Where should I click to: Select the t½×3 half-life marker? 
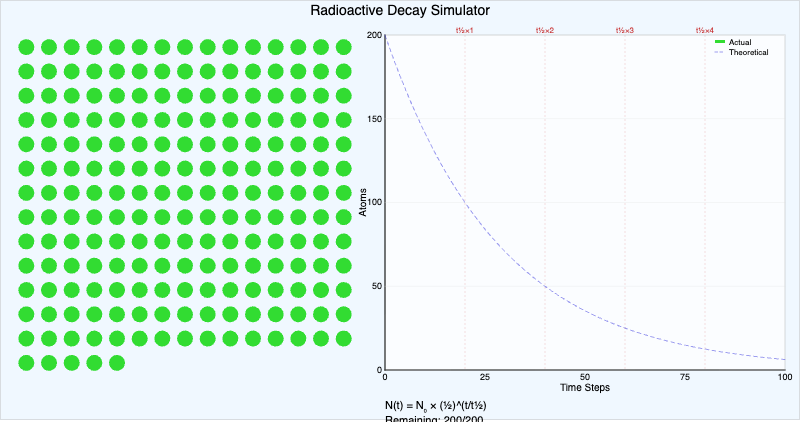[x=625, y=31]
